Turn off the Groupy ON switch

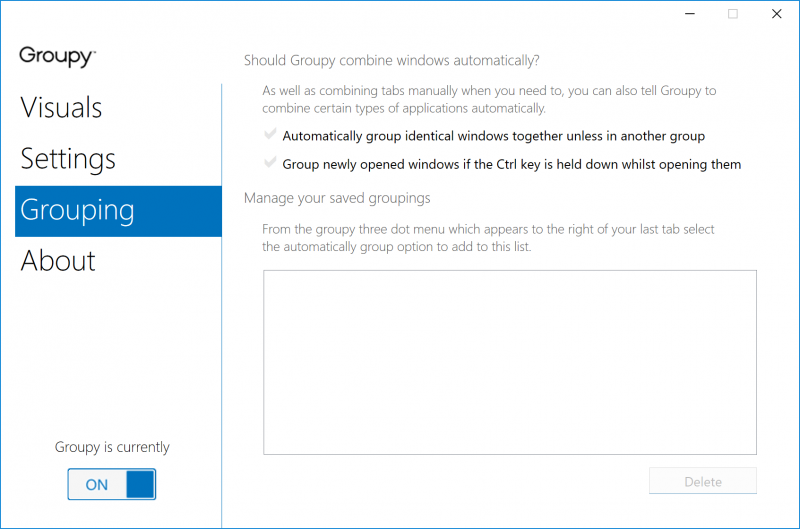[x=111, y=485]
